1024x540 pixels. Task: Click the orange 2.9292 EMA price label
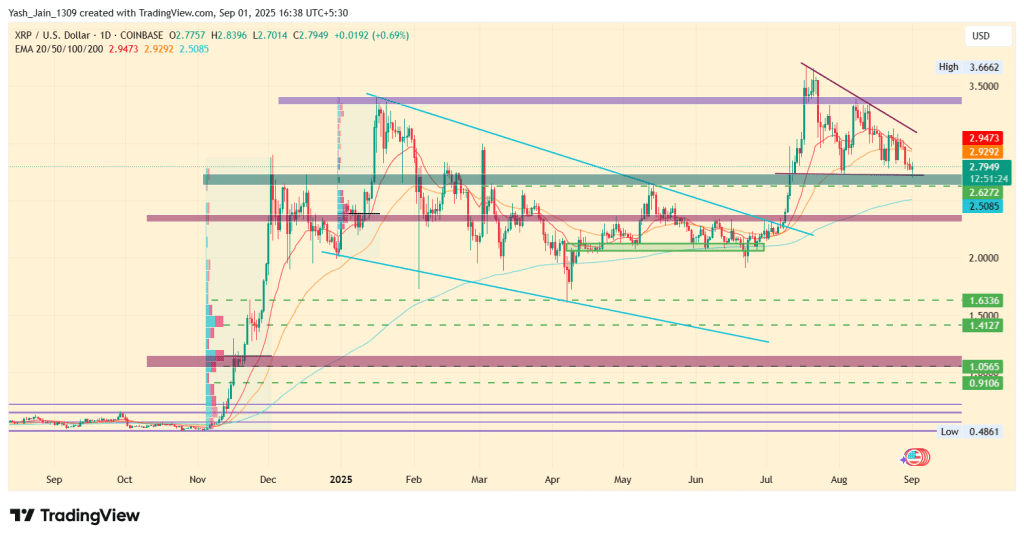coord(984,152)
